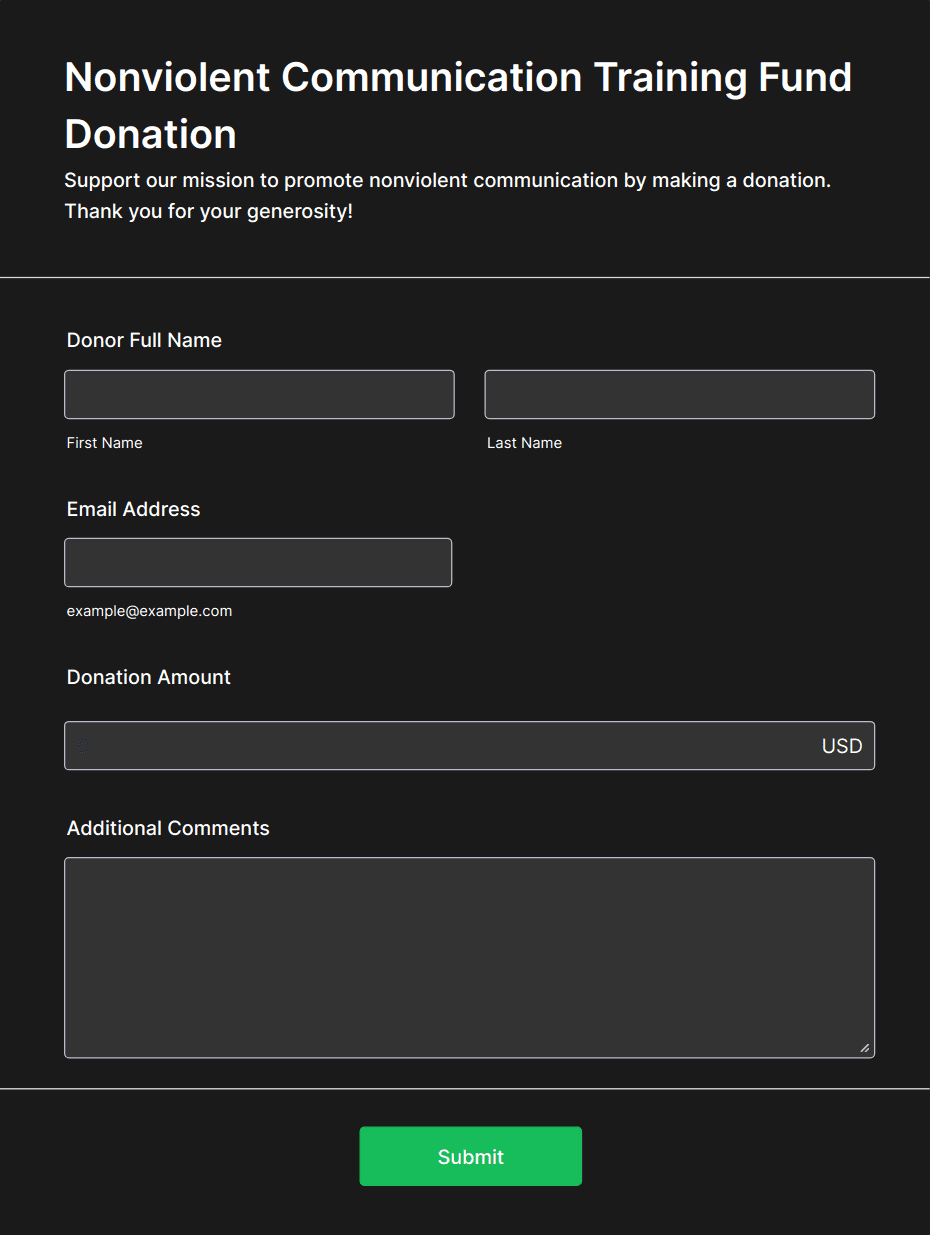Click the divider line below the header
The image size is (930, 1235).
[x=465, y=277]
